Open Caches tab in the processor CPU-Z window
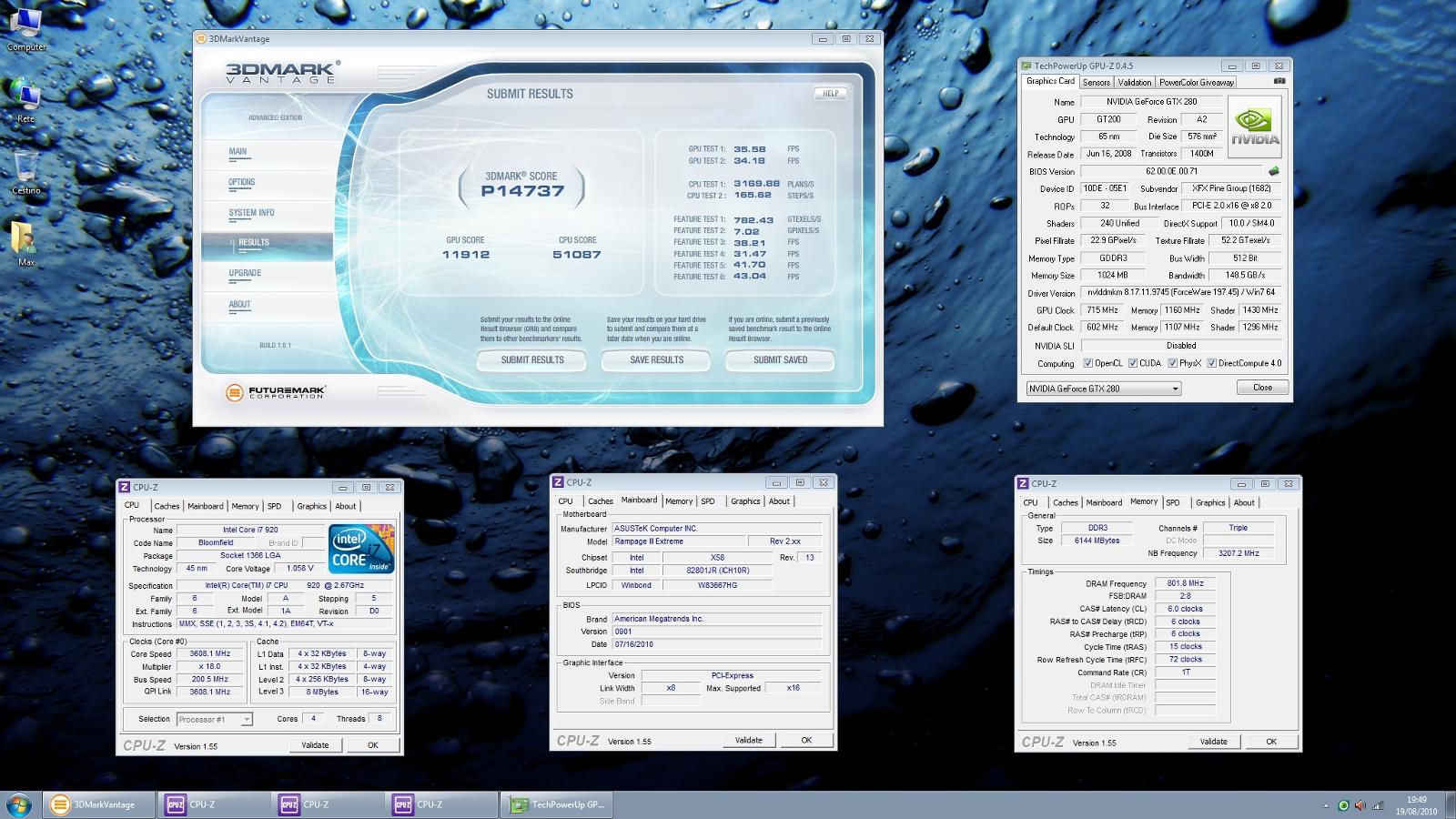 click(x=167, y=506)
